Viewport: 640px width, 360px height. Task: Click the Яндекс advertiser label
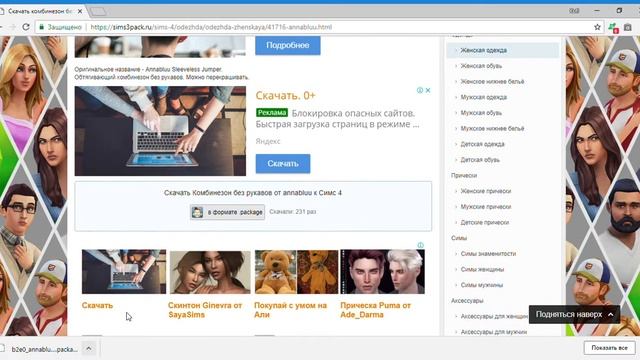(x=268, y=141)
